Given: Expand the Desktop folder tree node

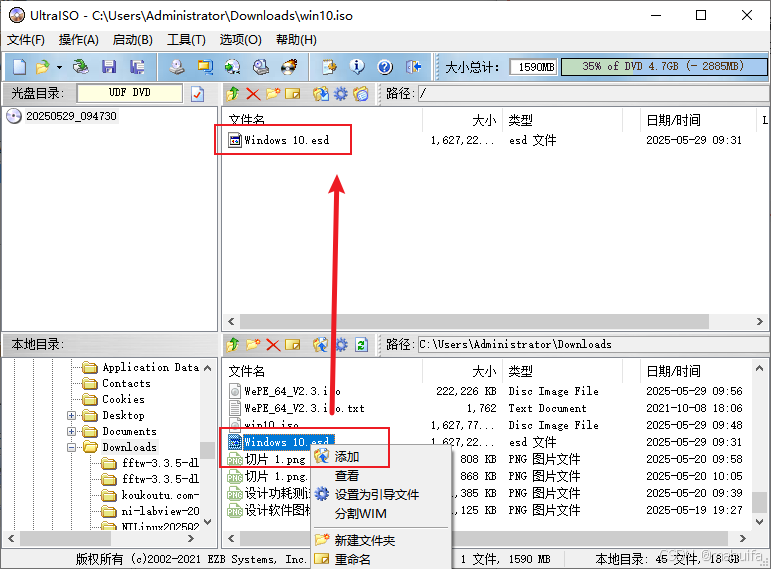Looking at the screenshot, I should coord(72,416).
